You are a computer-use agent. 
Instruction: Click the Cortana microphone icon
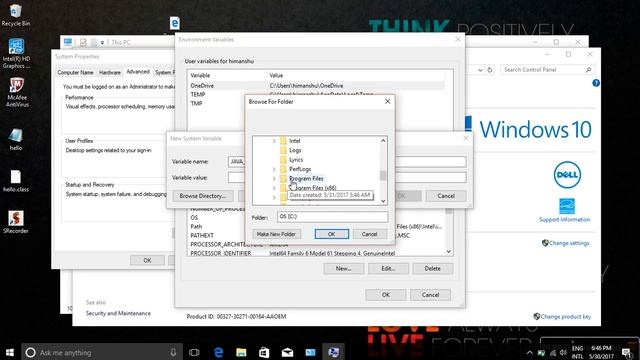coord(173,352)
